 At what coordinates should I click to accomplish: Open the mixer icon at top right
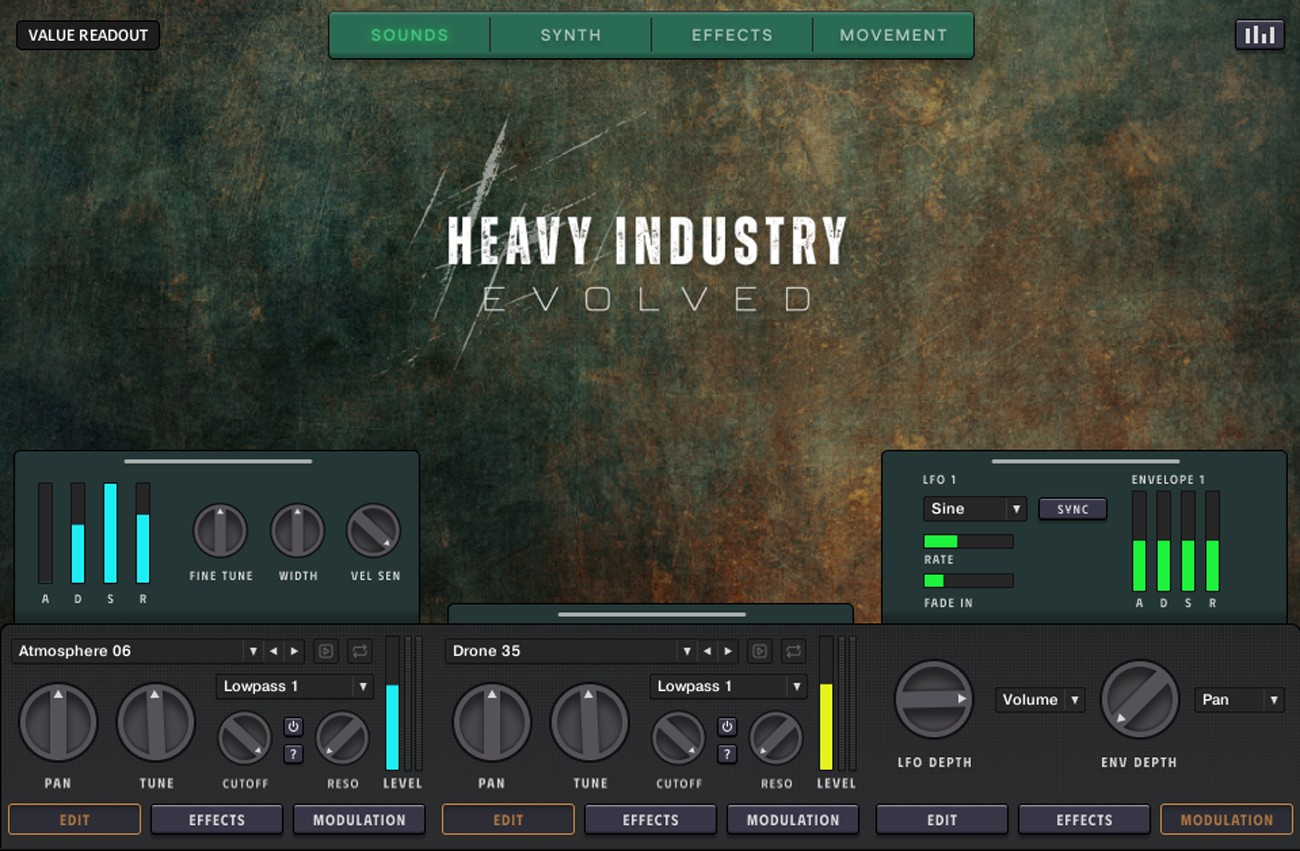1259,34
